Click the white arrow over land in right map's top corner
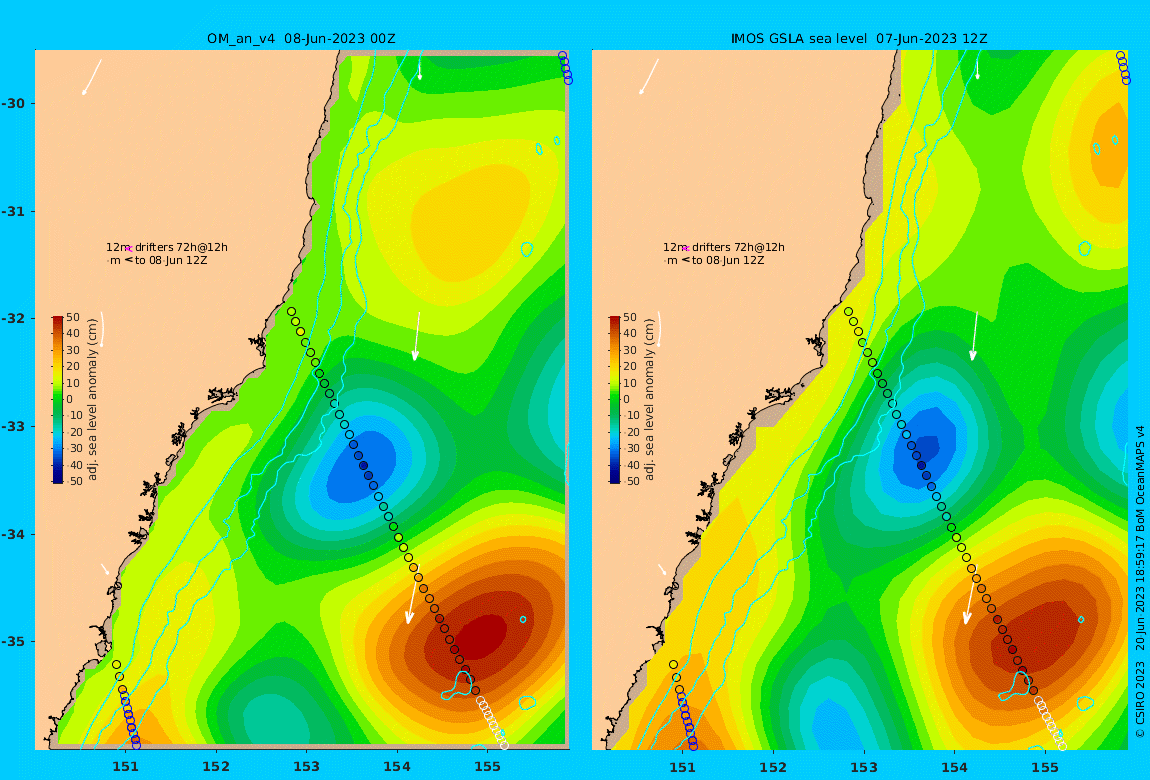This screenshot has width=1150, height=780. tap(649, 77)
